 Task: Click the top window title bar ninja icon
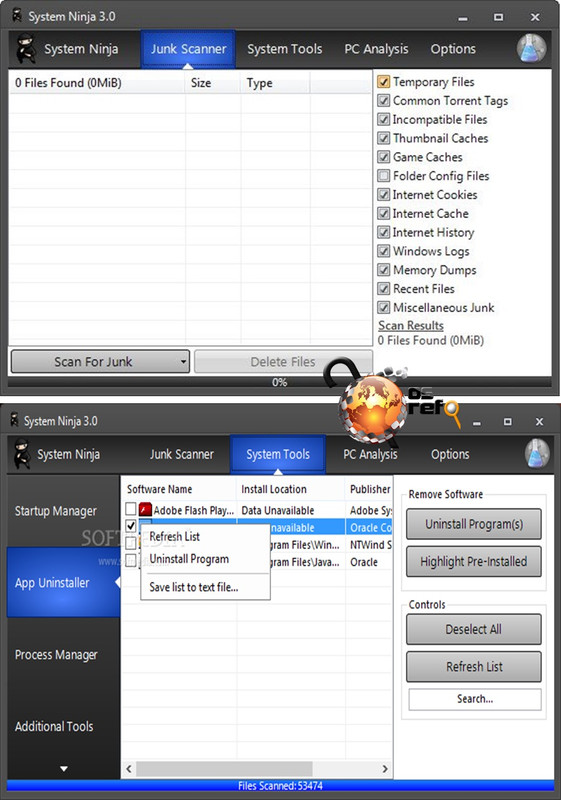click(x=17, y=16)
